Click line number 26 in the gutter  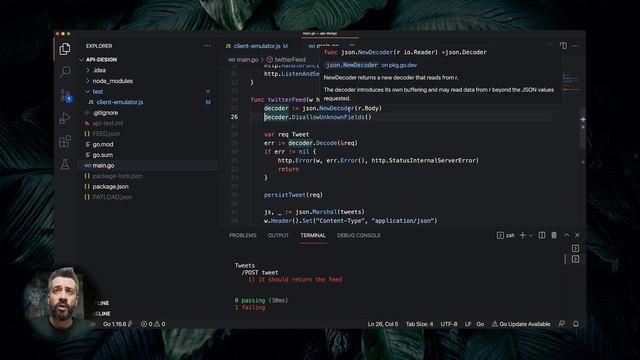(x=234, y=117)
